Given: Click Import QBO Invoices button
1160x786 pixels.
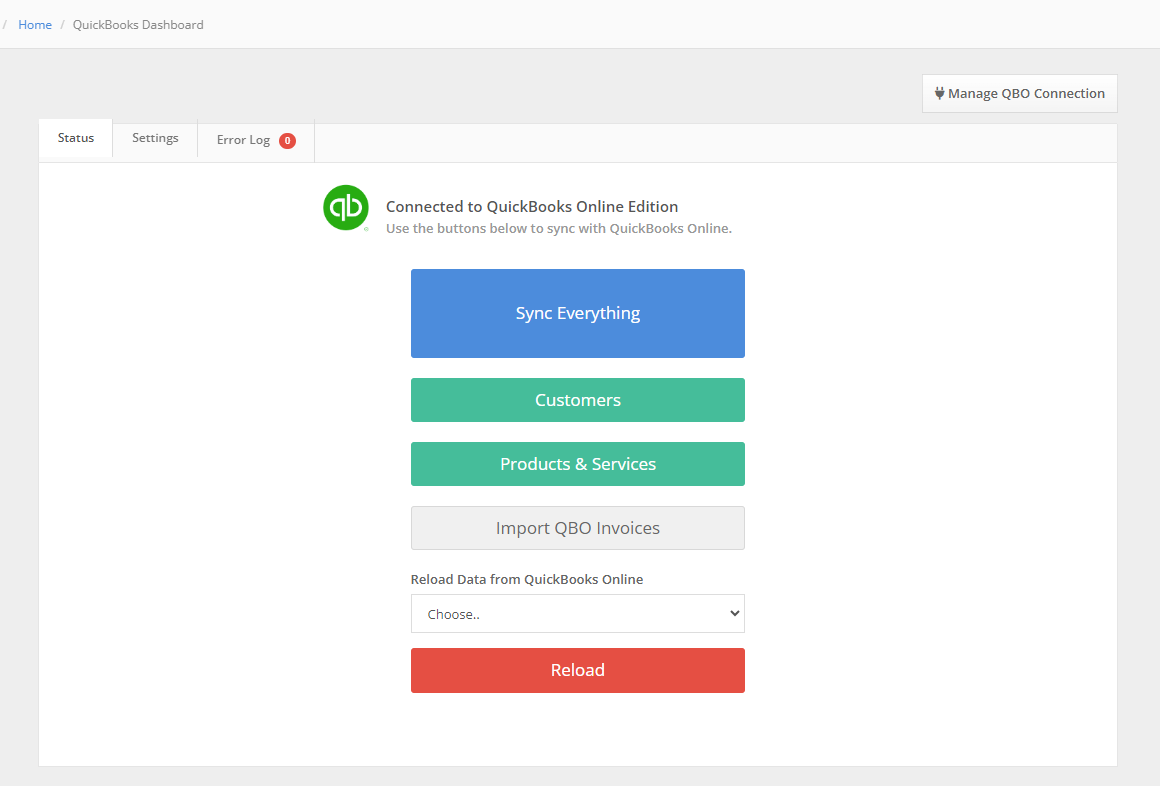Looking at the screenshot, I should click(x=578, y=528).
